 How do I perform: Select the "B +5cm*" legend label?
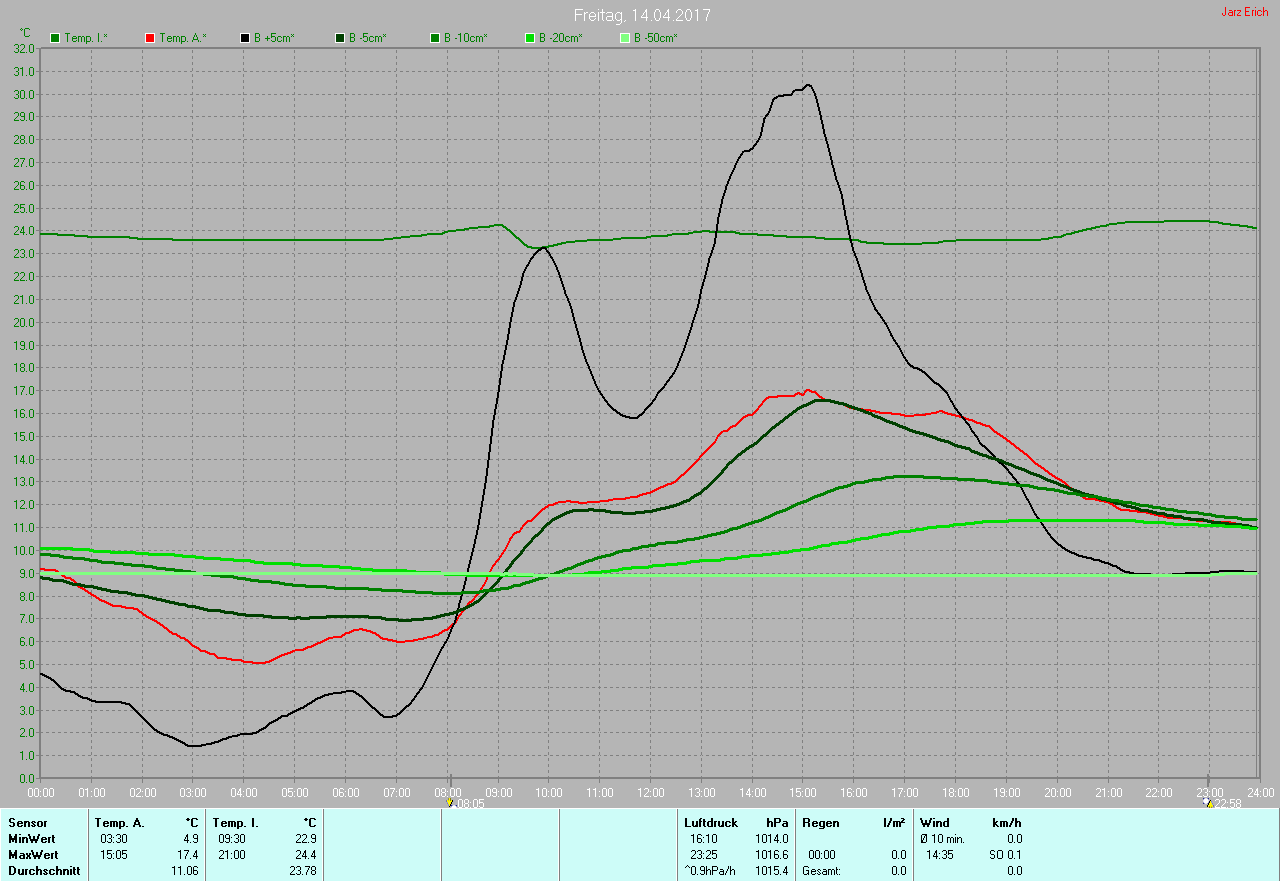click(273, 38)
